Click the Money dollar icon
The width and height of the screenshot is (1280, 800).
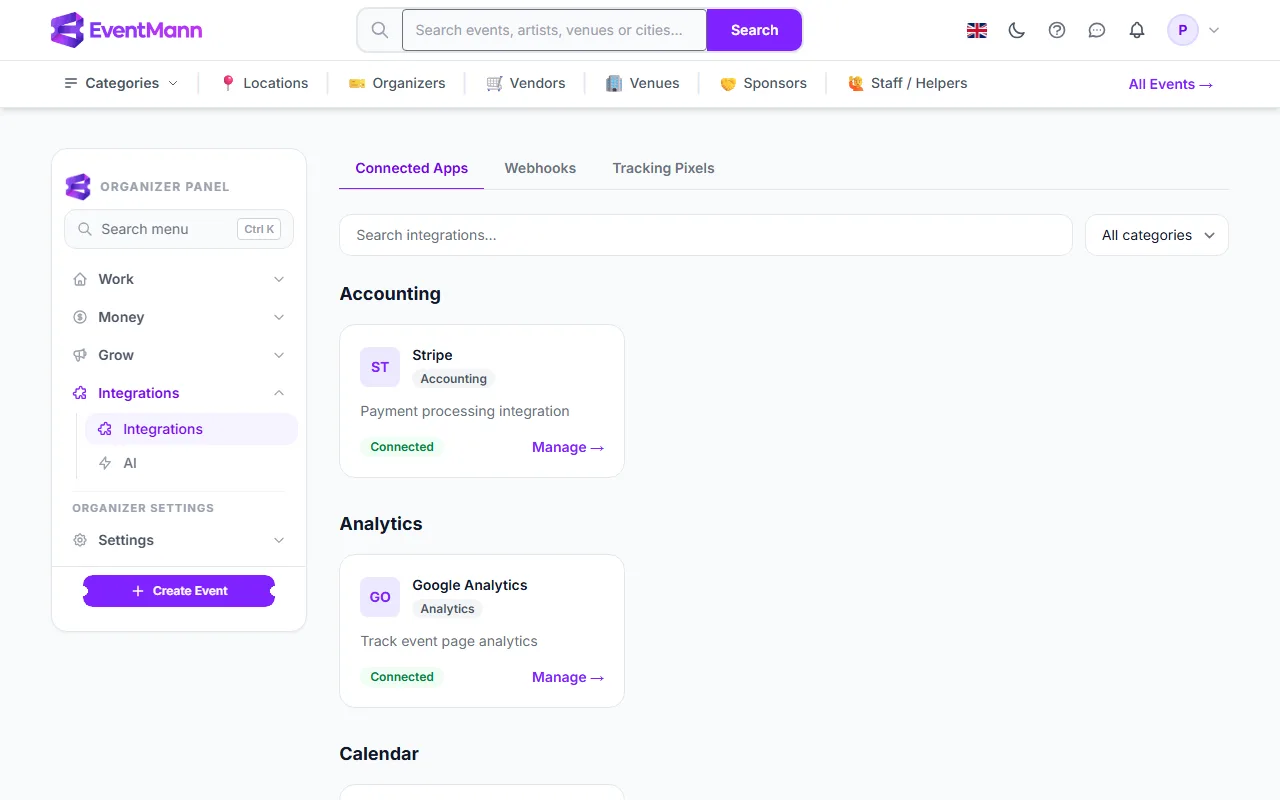pyautogui.click(x=80, y=317)
